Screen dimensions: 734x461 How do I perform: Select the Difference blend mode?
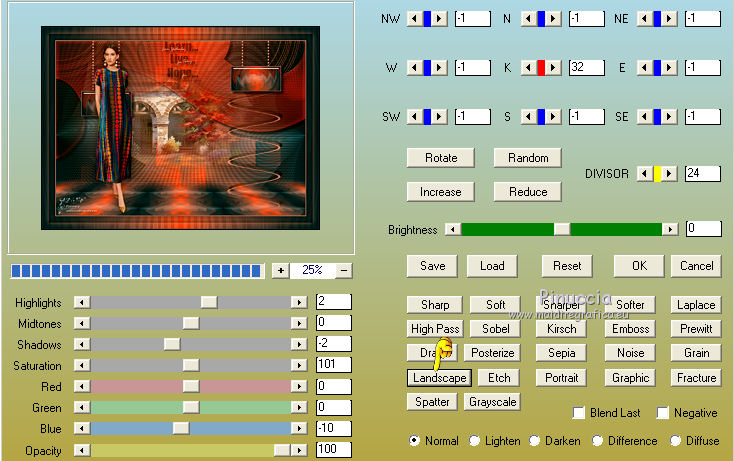pos(597,441)
